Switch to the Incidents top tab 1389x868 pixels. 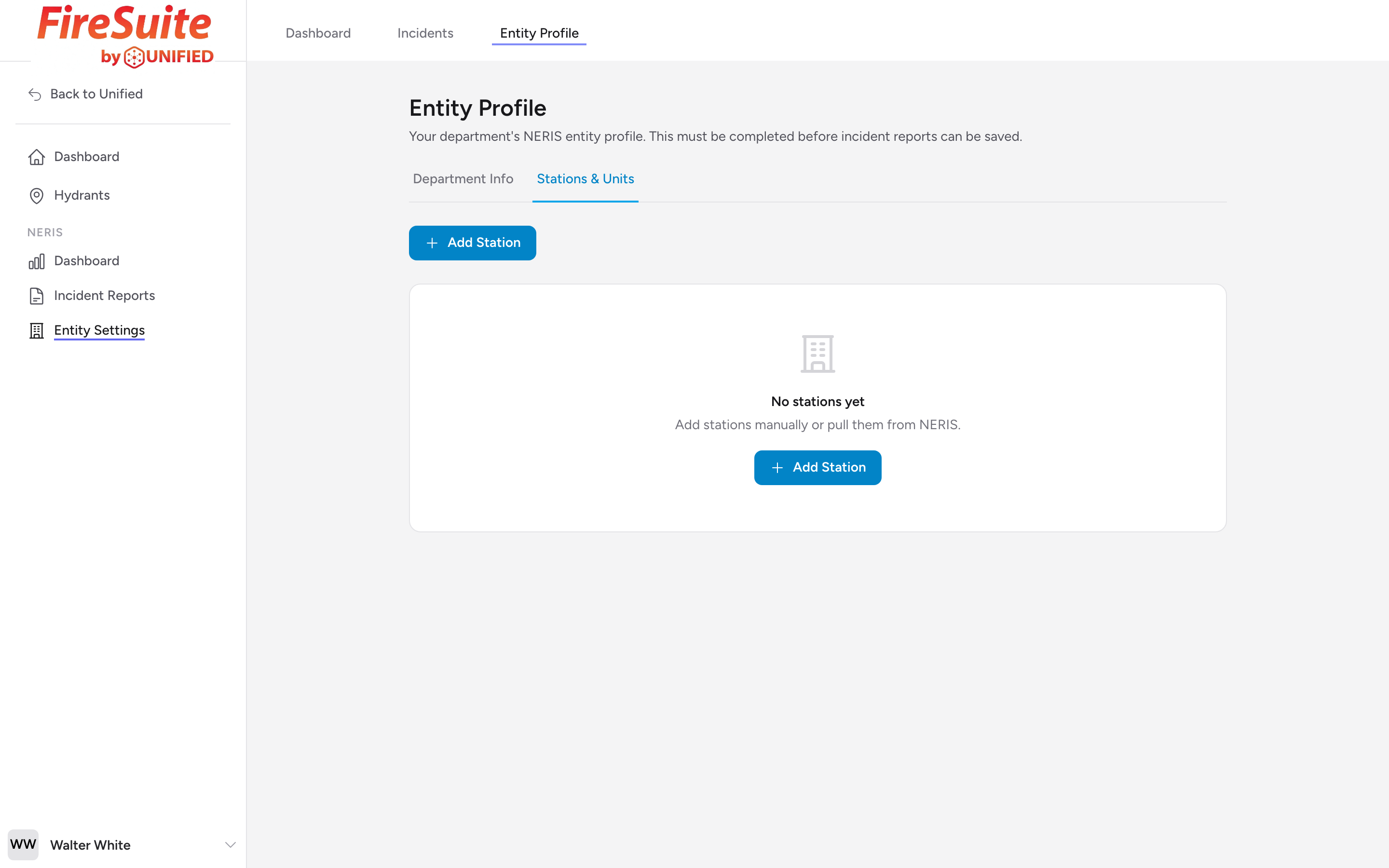[x=425, y=33]
